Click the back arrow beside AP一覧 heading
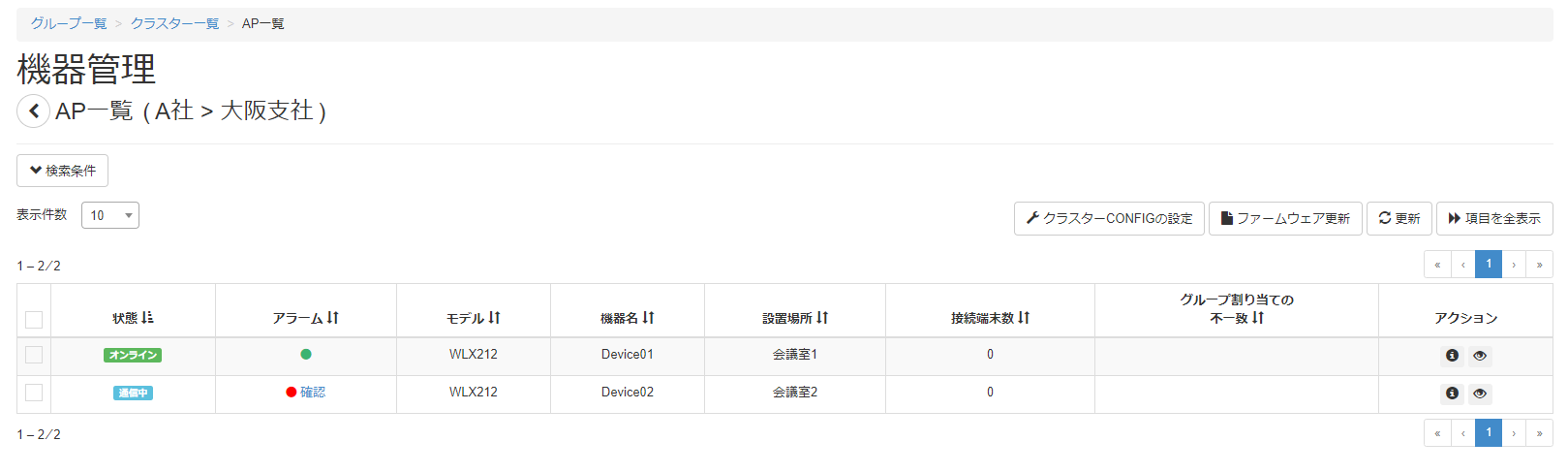 tap(34, 111)
